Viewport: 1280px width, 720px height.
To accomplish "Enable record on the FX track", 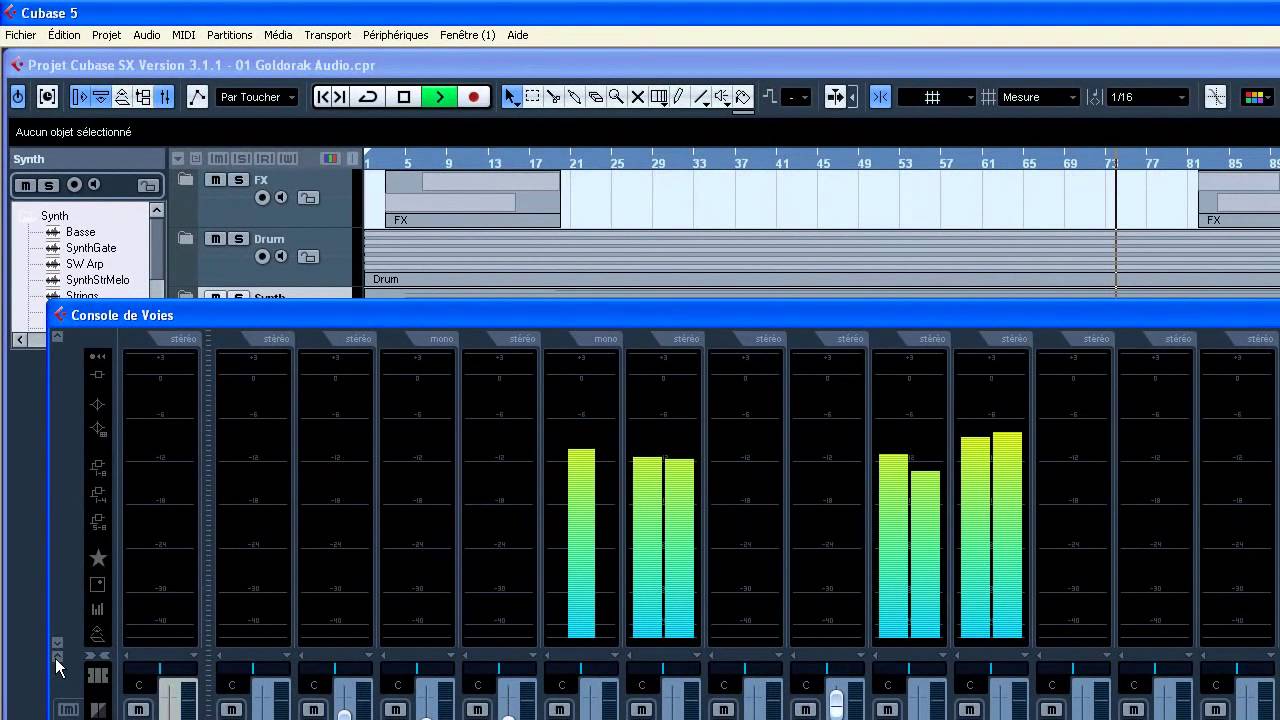I will click(x=263, y=198).
